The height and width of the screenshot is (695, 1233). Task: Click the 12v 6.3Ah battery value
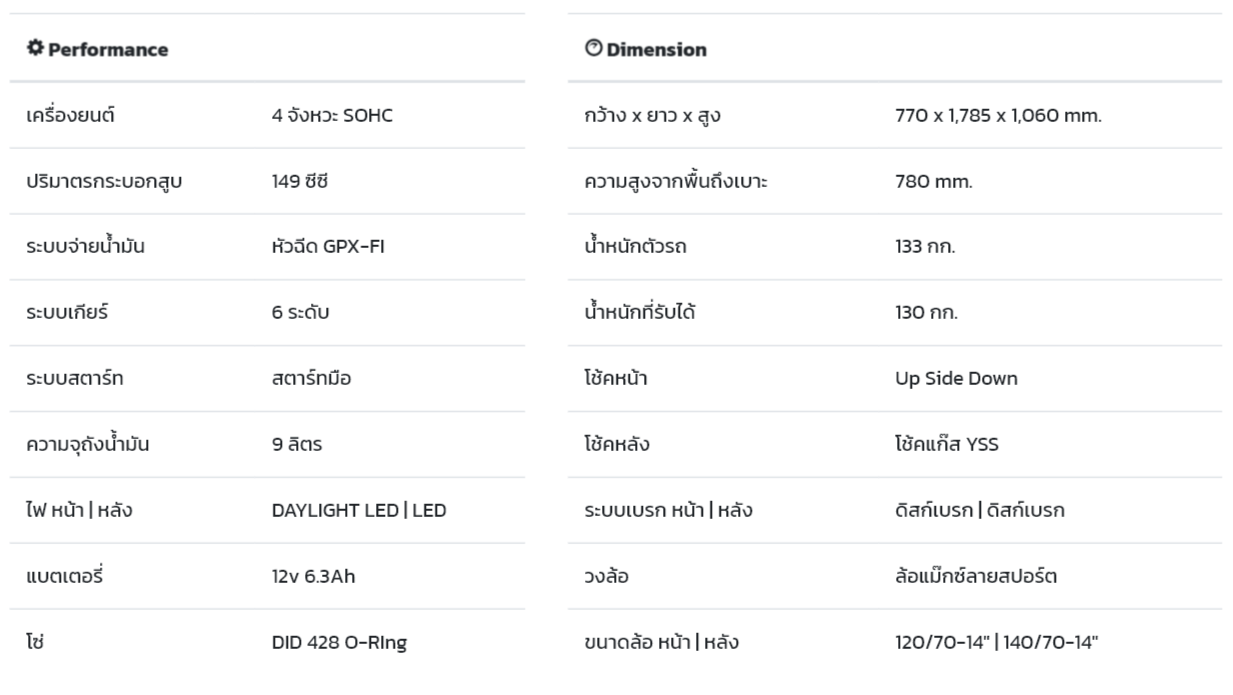coord(313,576)
